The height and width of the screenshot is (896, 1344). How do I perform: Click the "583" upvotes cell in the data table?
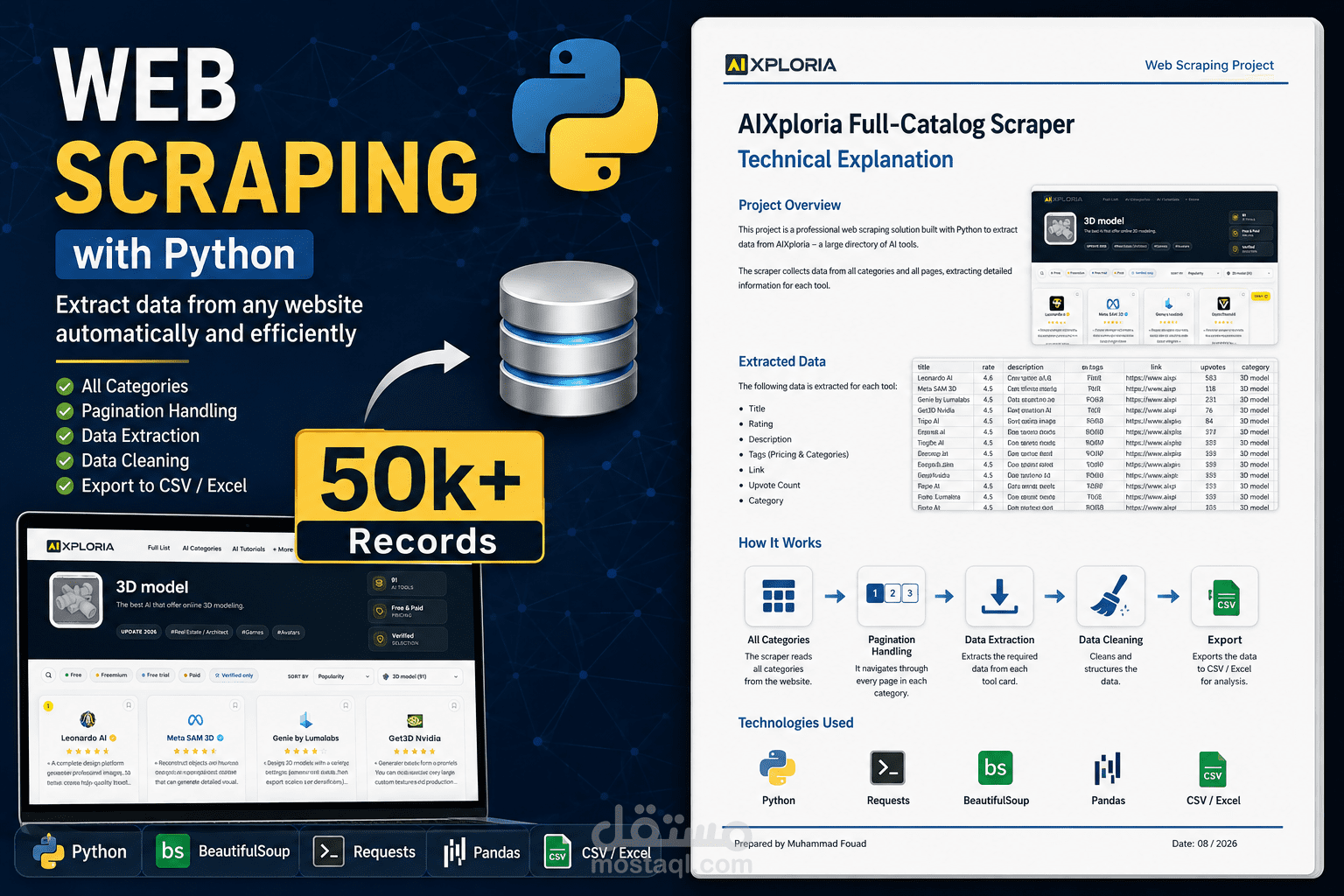tap(1211, 378)
